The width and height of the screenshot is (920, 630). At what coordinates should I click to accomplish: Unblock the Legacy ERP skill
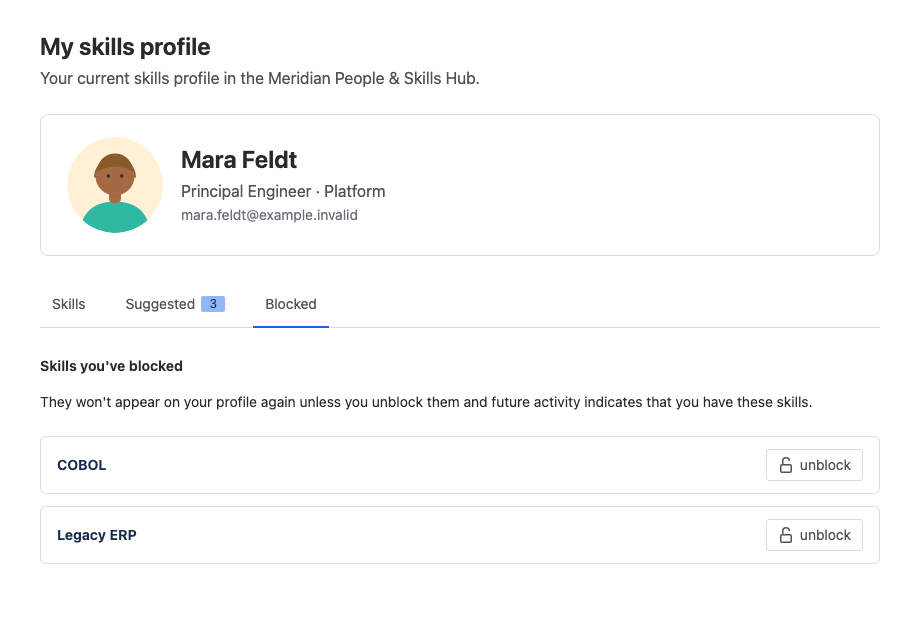click(814, 535)
